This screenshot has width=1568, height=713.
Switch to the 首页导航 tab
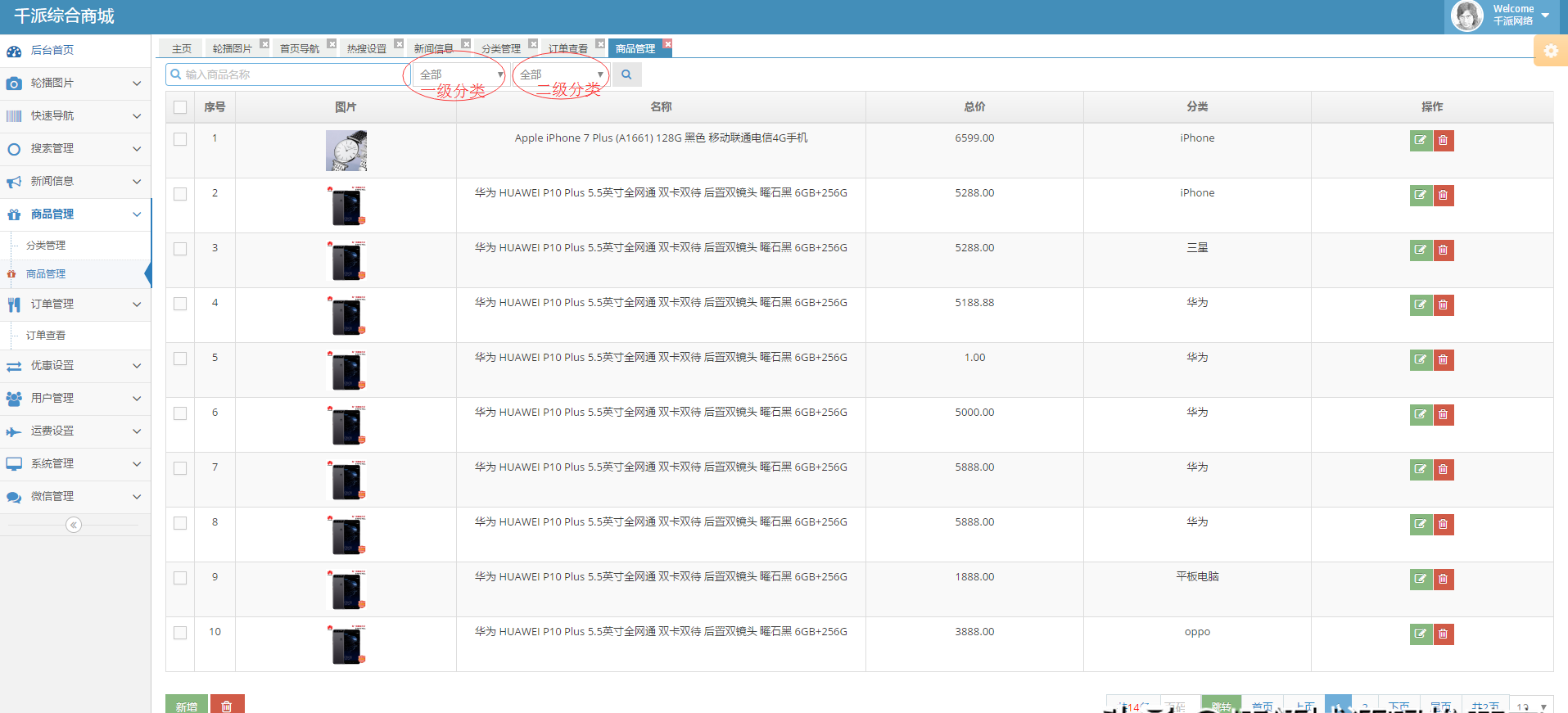(300, 49)
